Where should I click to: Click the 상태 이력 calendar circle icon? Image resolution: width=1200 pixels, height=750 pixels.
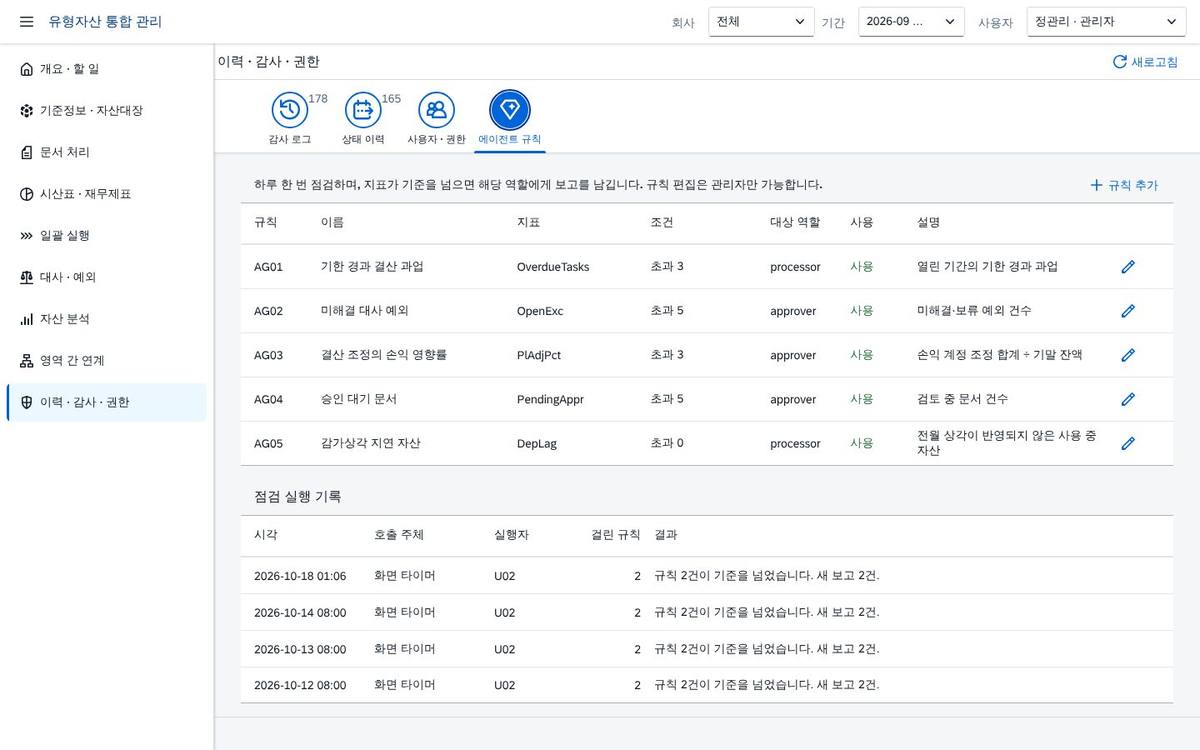pyautogui.click(x=363, y=110)
